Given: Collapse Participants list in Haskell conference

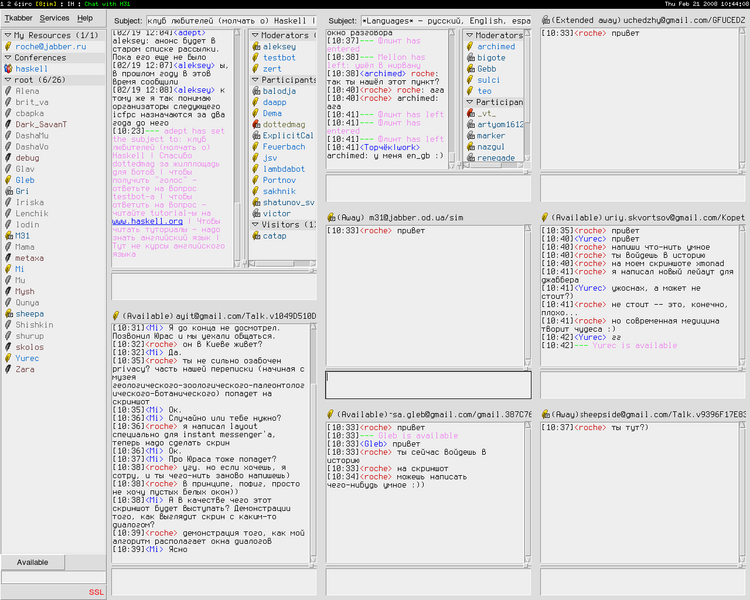Looking at the screenshot, I should coord(255,80).
